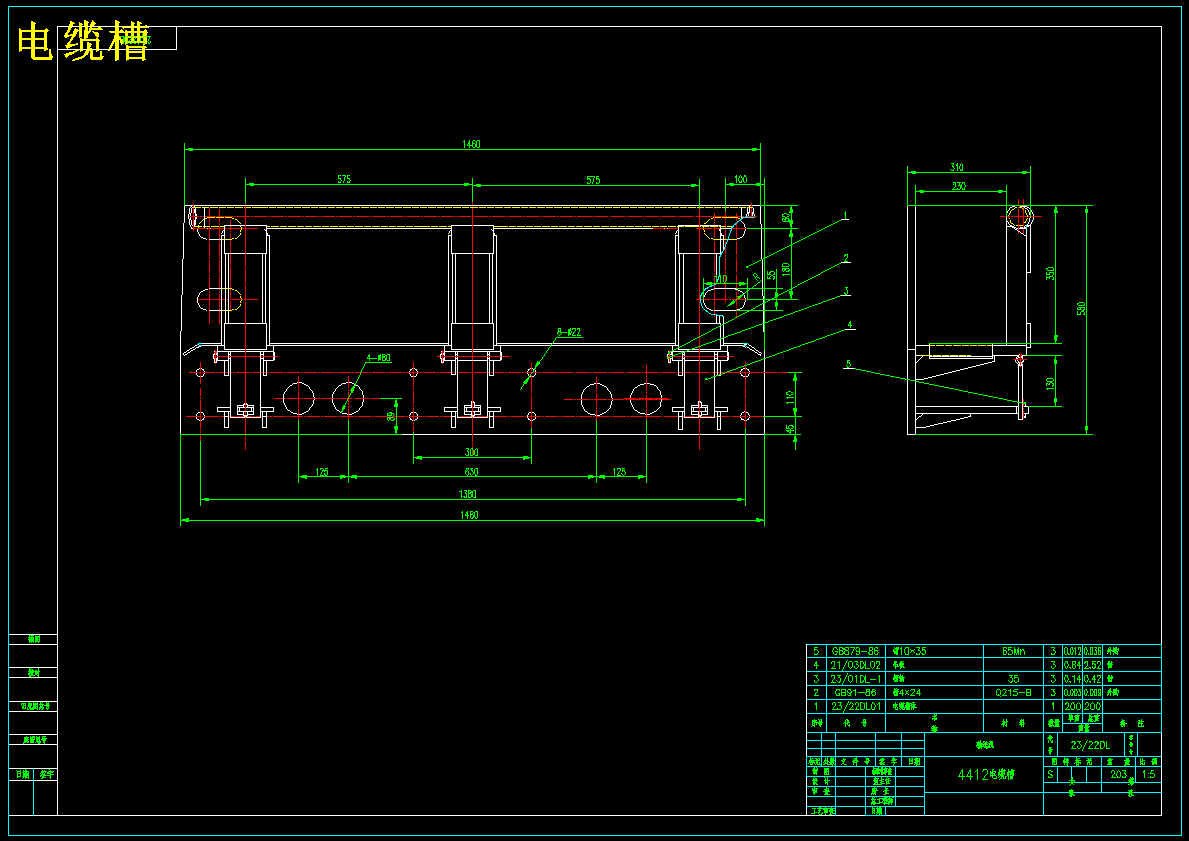The width and height of the screenshot is (1189, 841).
Task: Select the Q215-B material cell
Action: tap(1013, 692)
